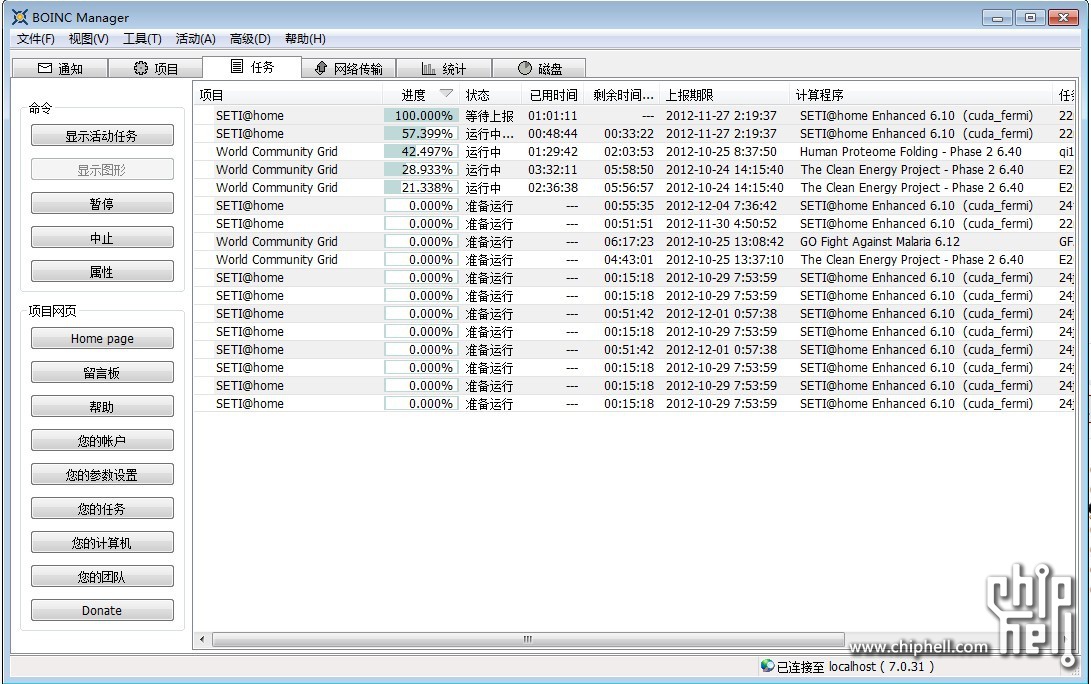Screen dimensions: 1091x684
Task: Click the 2012-11-30 4:50:52 deadline cell
Action: 721,224
